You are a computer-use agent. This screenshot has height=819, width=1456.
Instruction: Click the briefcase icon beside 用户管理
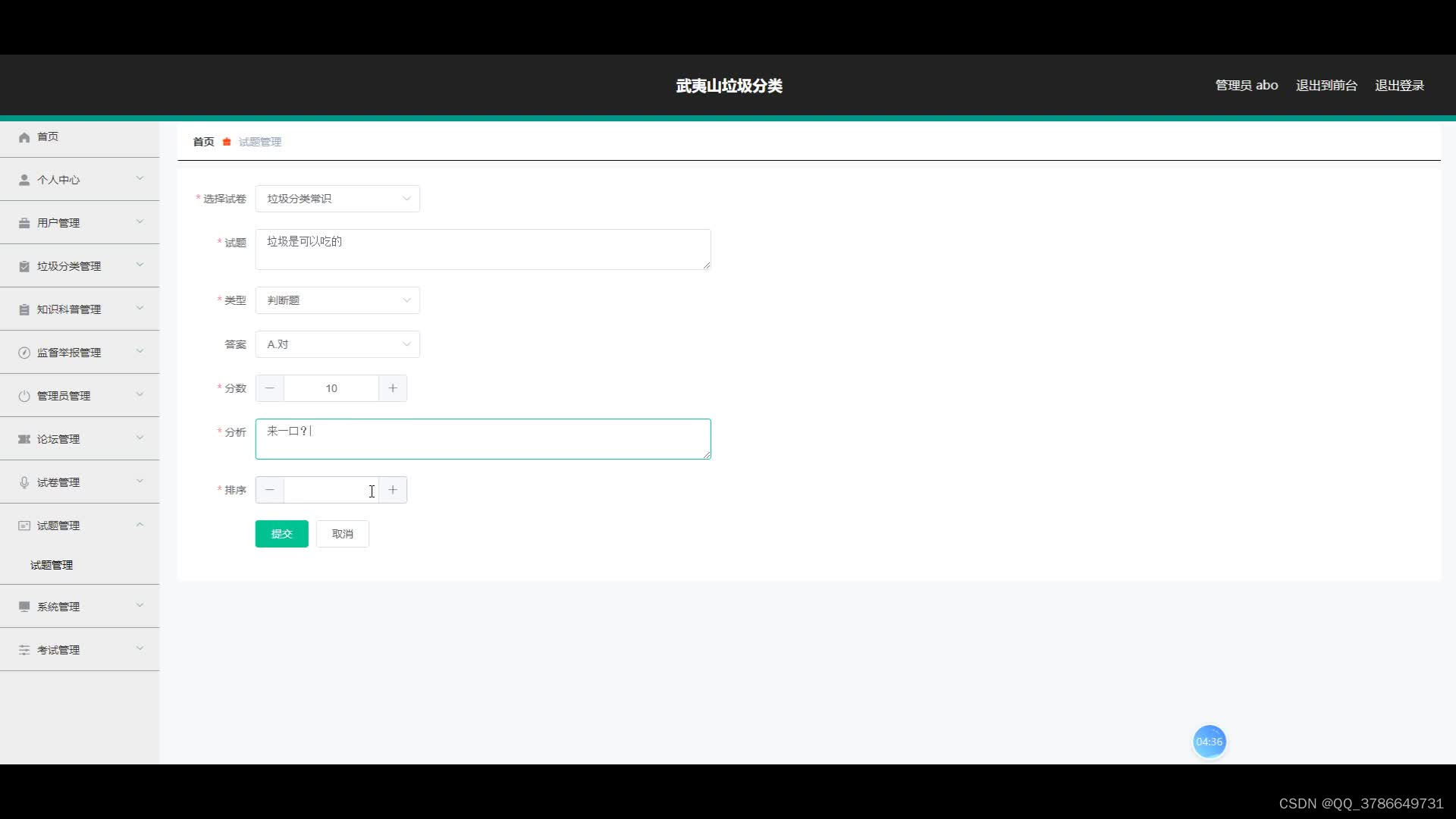pyautogui.click(x=24, y=224)
